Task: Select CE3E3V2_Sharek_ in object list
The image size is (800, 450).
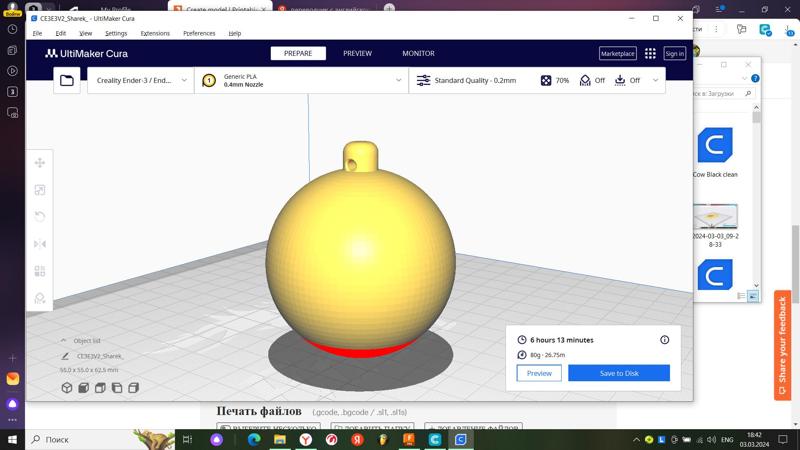Action: pos(100,356)
